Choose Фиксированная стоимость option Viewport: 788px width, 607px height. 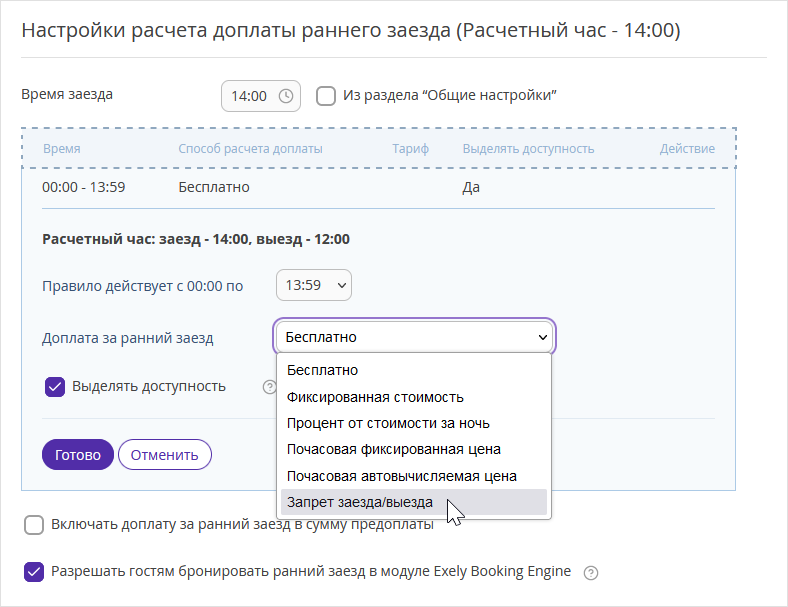coord(414,397)
